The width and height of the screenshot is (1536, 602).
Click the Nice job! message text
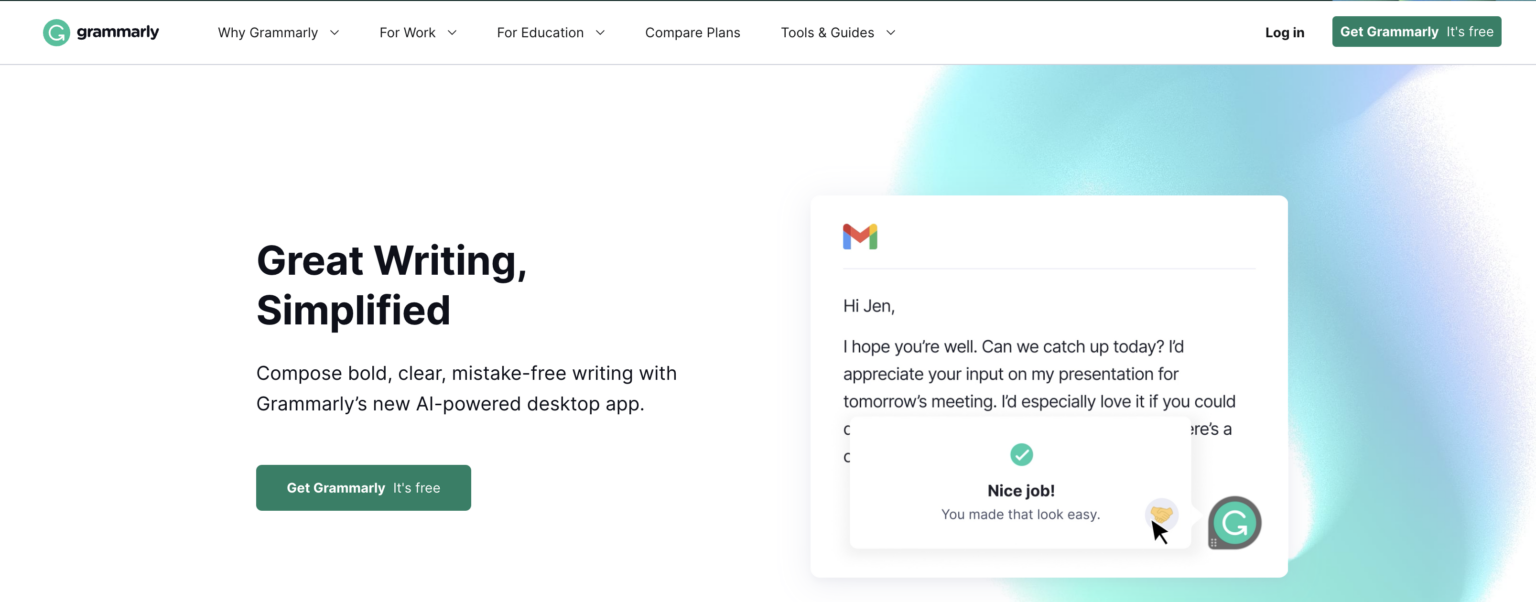[x=1021, y=491]
